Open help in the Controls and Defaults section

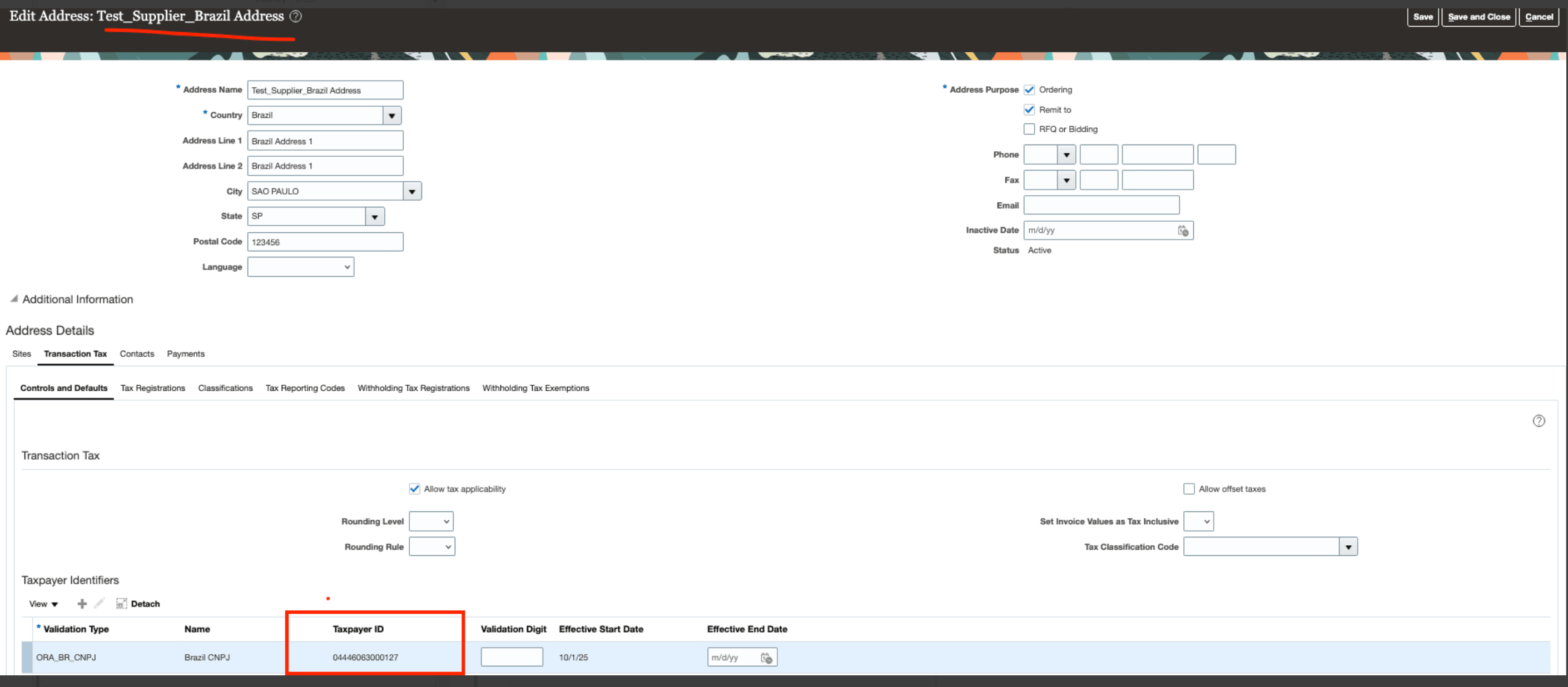(1539, 420)
